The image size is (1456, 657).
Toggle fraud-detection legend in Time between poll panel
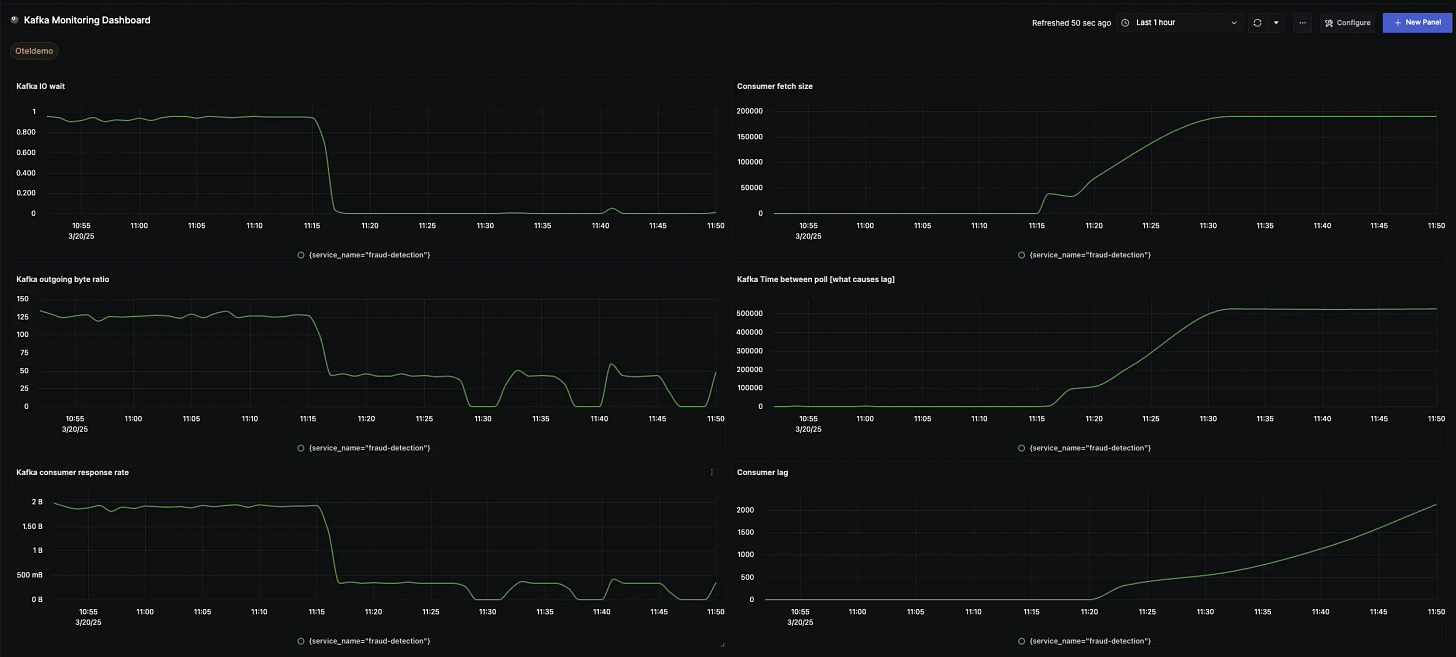[x=1085, y=447]
